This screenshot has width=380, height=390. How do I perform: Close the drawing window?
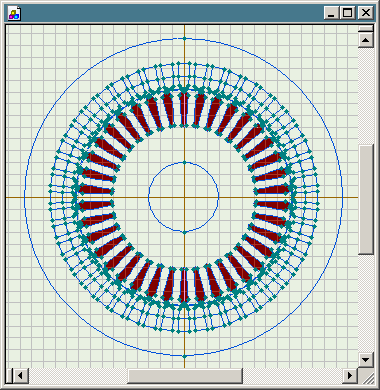(x=366, y=13)
